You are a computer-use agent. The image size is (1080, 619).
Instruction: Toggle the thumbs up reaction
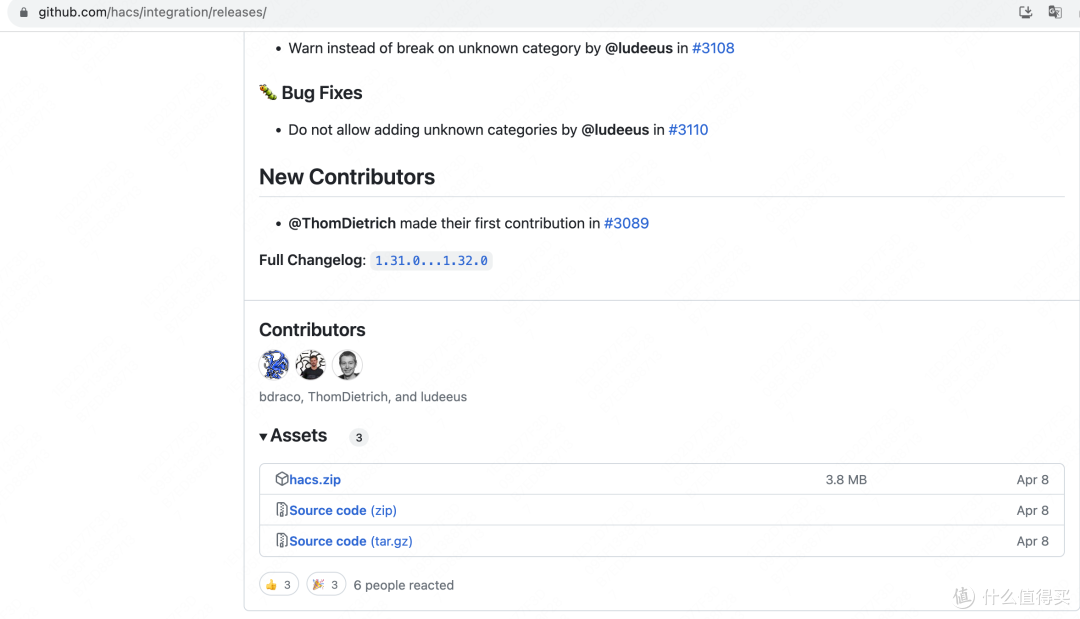[x=279, y=585]
